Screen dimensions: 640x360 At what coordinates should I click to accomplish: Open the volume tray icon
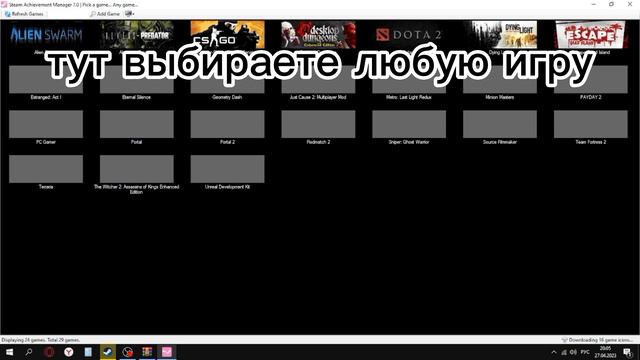(573, 352)
